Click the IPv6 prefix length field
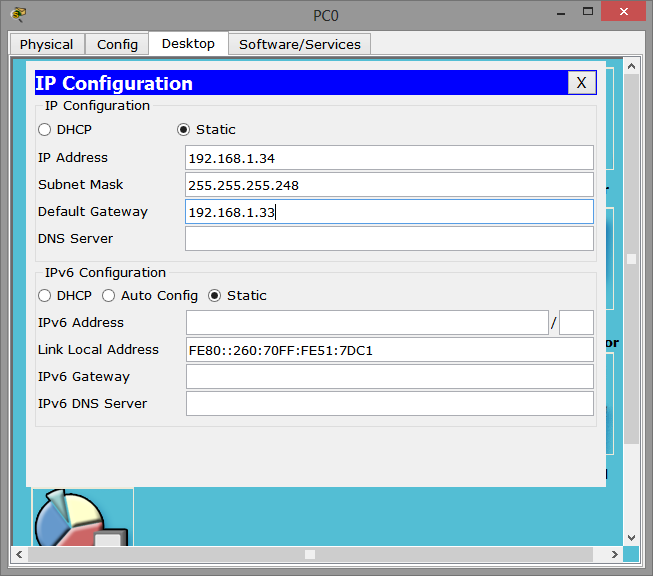This screenshot has width=653, height=576. (576, 322)
